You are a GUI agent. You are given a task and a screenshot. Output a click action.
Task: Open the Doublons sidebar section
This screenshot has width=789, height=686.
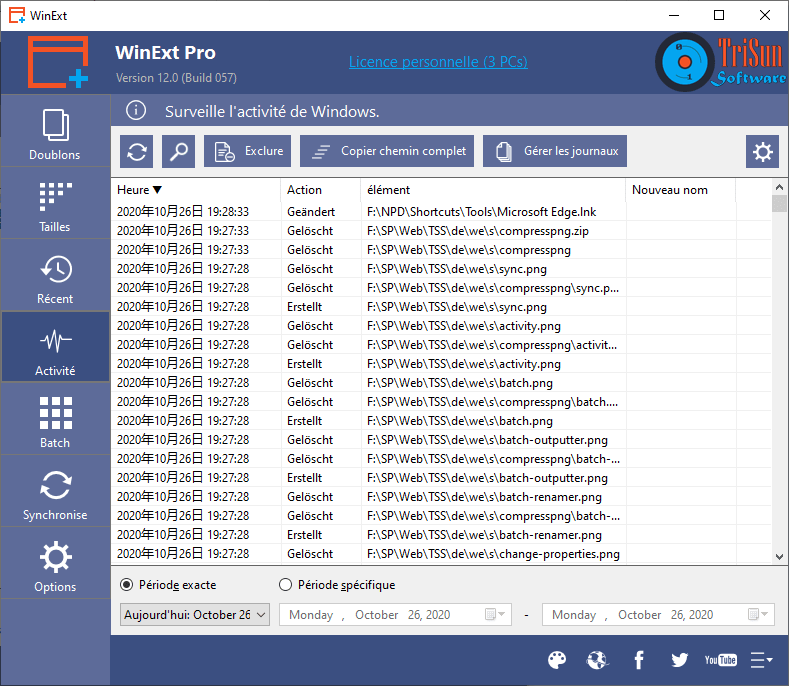(x=55, y=132)
